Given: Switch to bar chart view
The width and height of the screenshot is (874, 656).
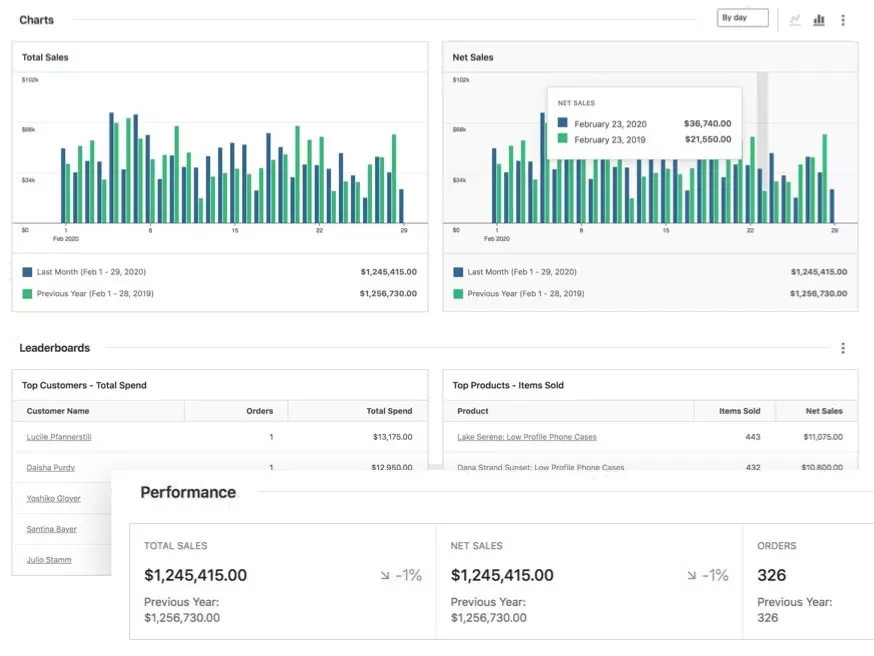Looking at the screenshot, I should pos(819,20).
